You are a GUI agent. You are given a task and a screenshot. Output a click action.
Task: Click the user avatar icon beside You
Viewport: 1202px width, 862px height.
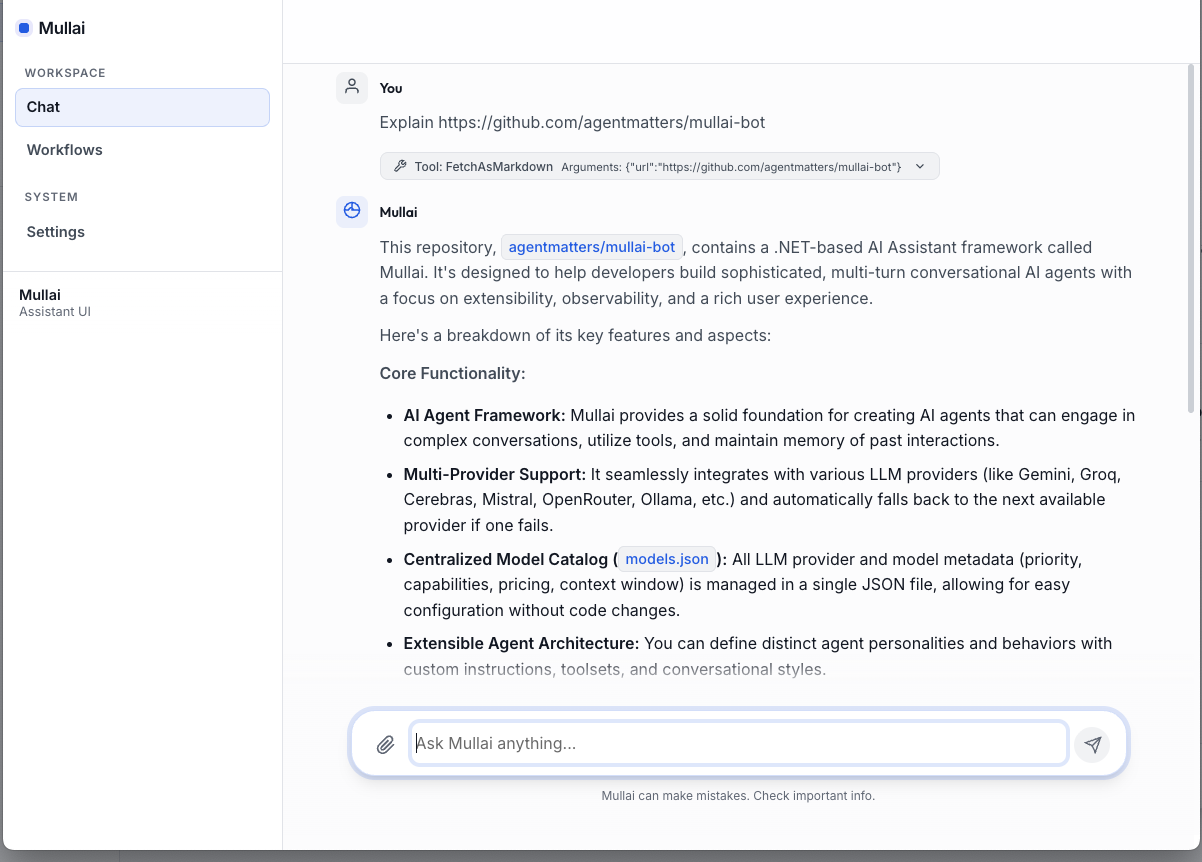pos(352,88)
